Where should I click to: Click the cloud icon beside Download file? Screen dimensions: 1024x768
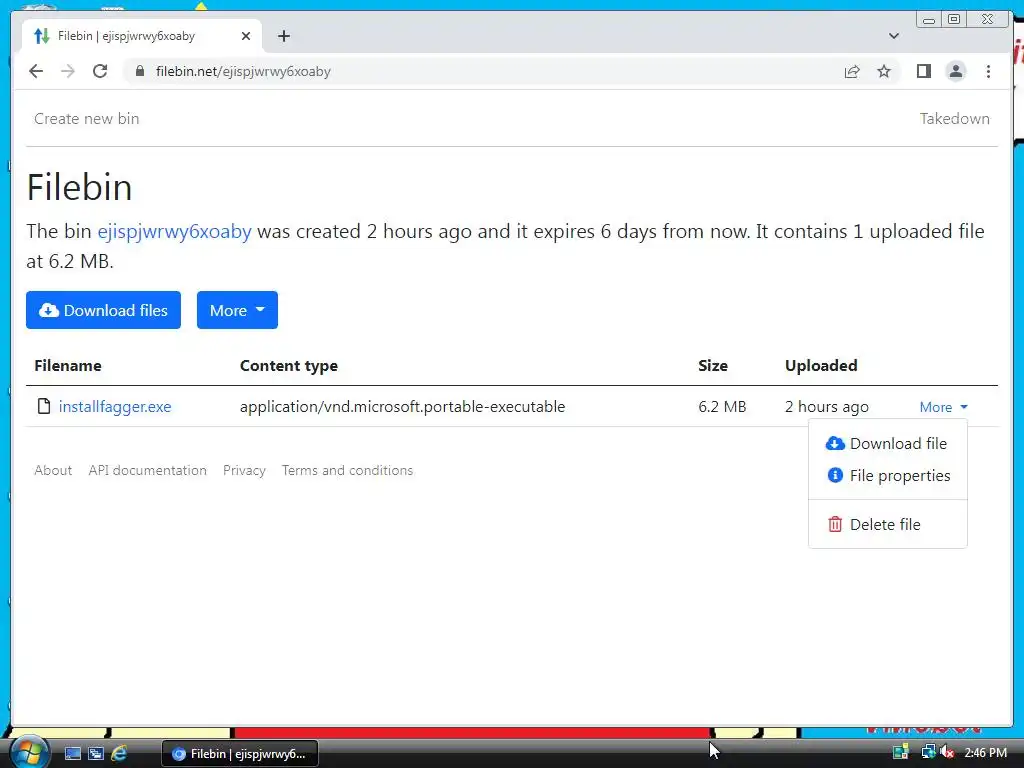835,443
